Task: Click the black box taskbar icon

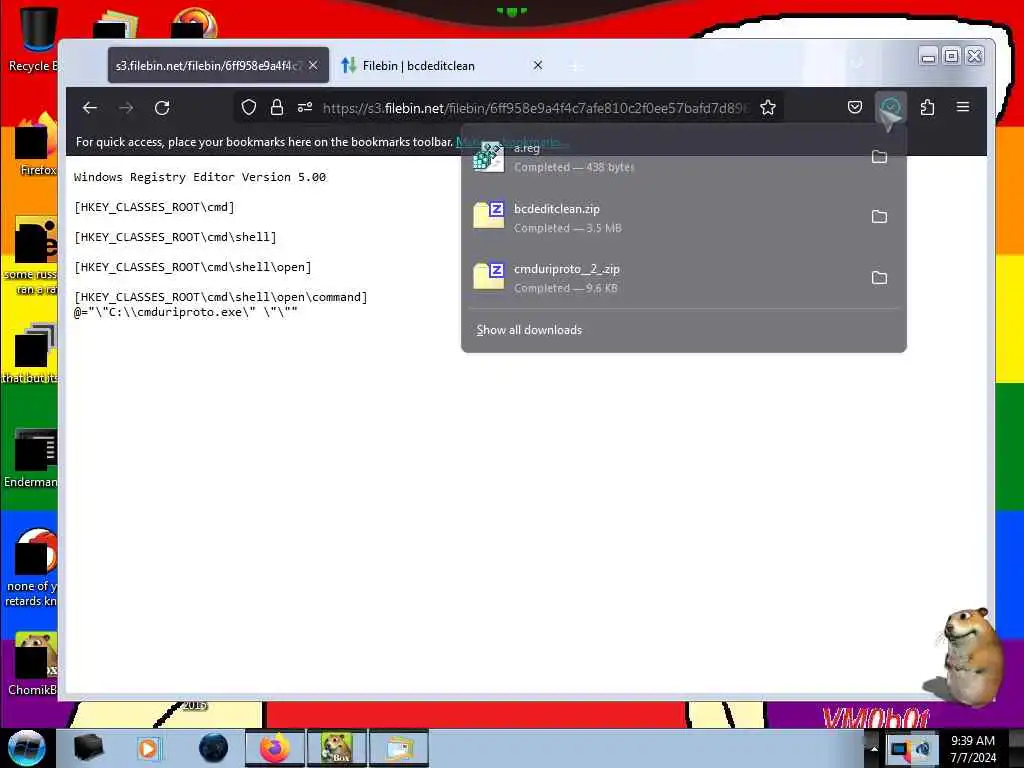Action: tap(88, 748)
